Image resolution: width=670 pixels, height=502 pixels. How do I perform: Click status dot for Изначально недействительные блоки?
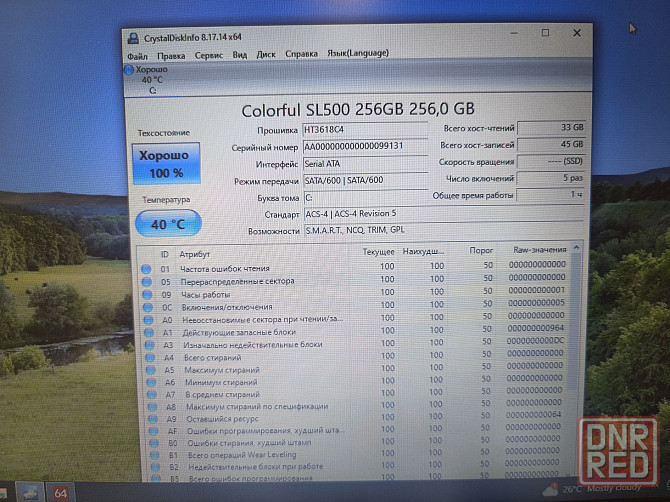point(150,344)
